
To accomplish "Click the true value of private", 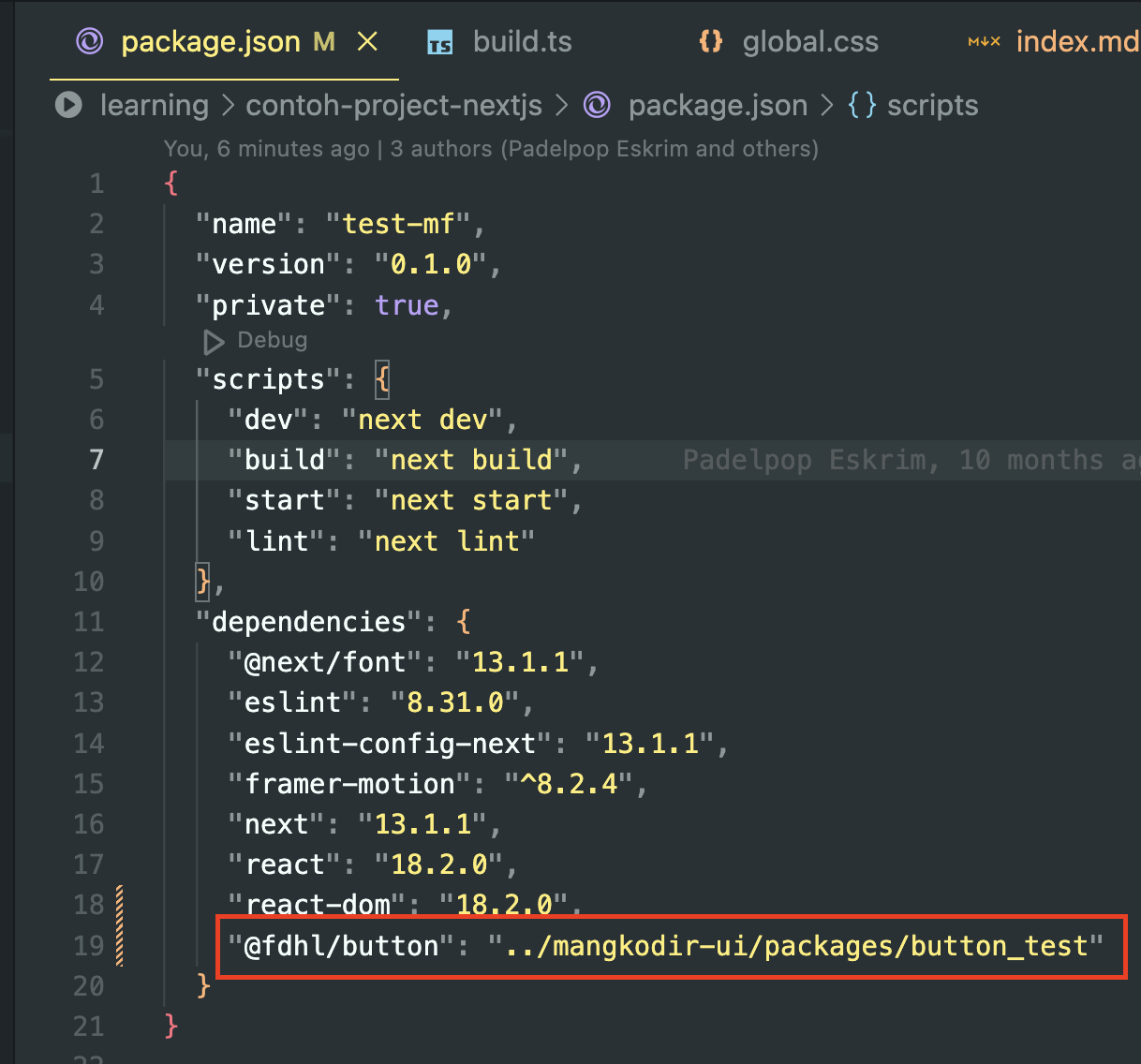I will pyautogui.click(x=407, y=305).
